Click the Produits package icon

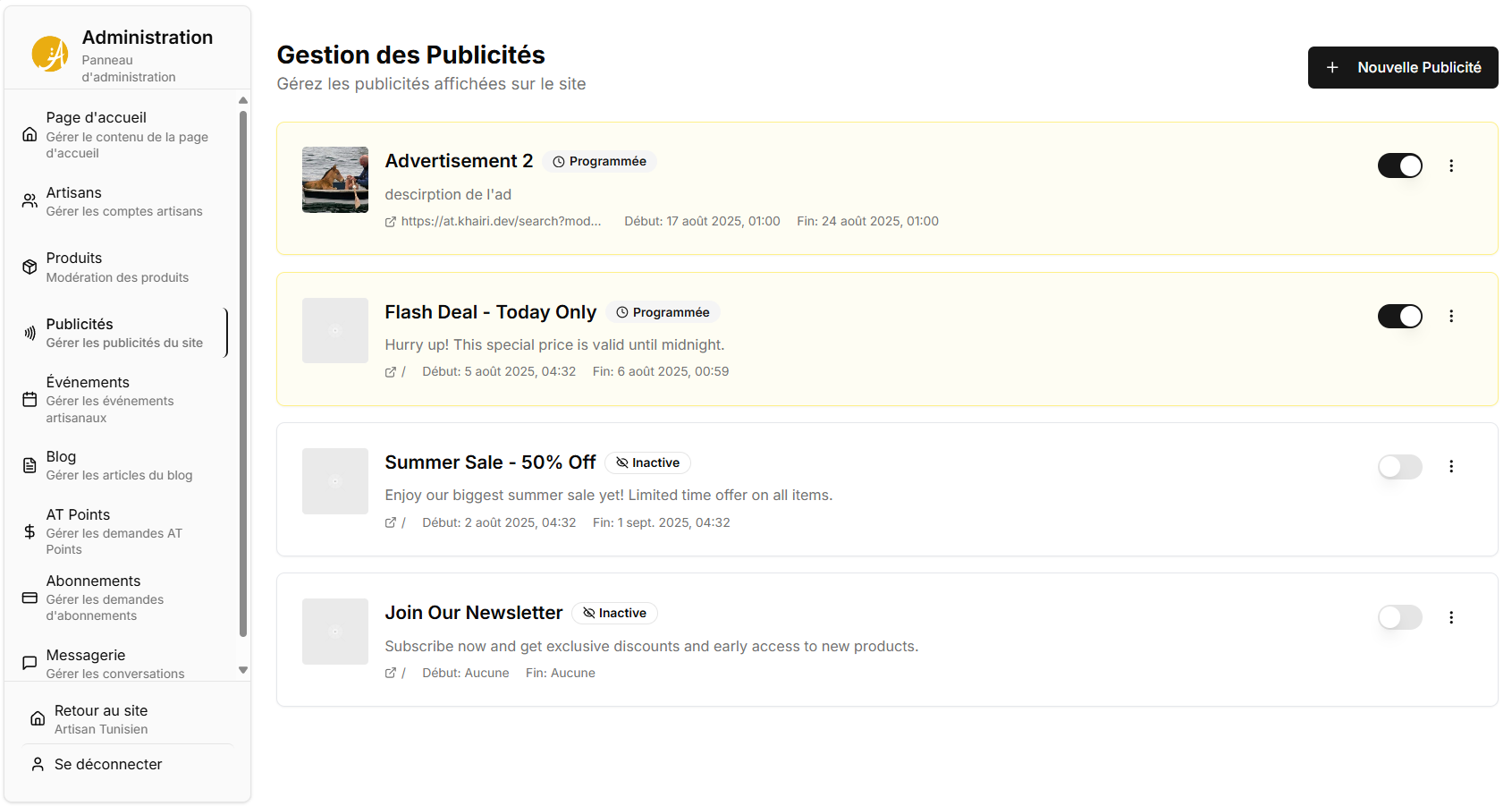30,267
